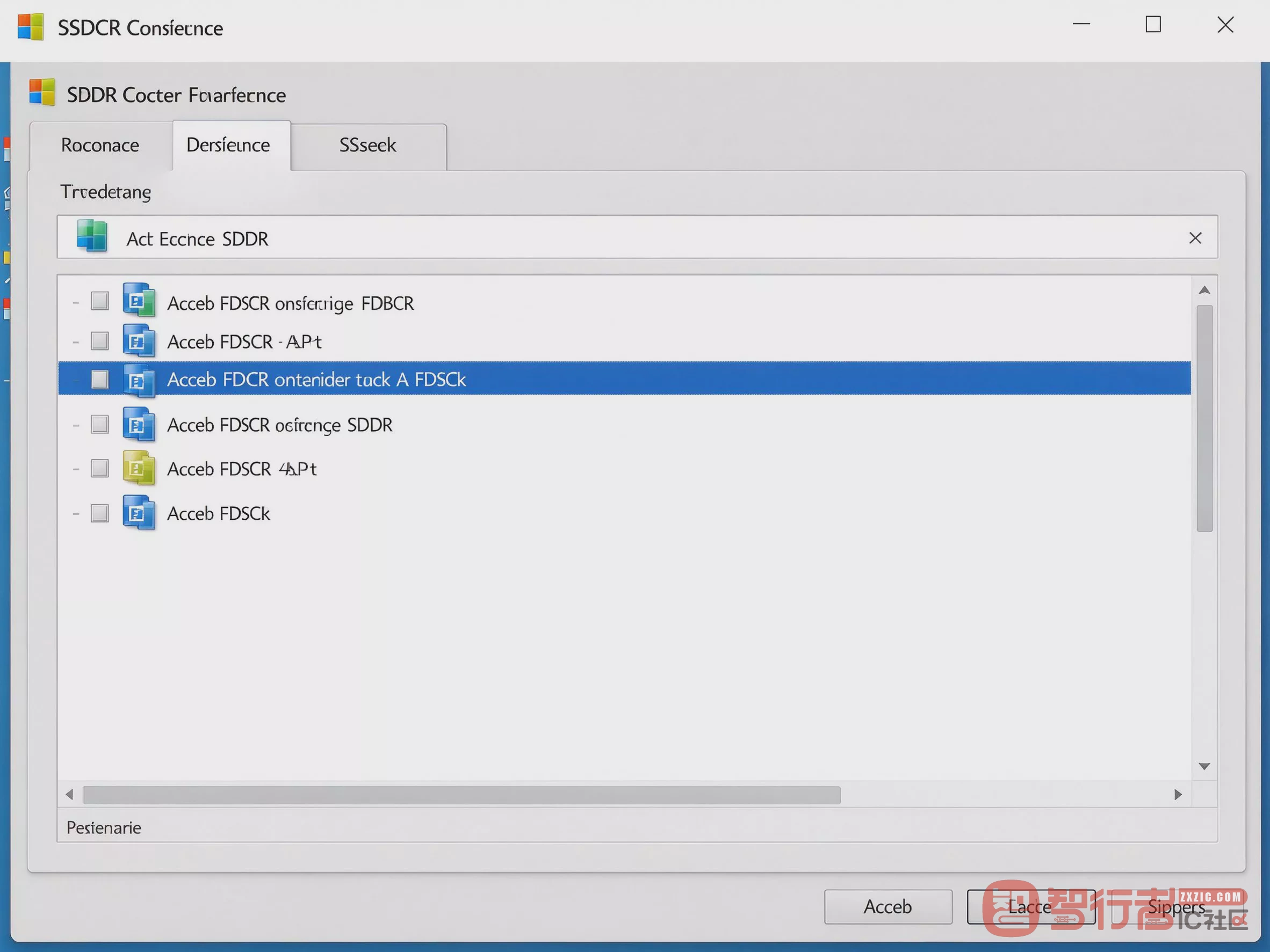
Task: Click the horizontal scrollbar thumb under list
Action: (461, 795)
